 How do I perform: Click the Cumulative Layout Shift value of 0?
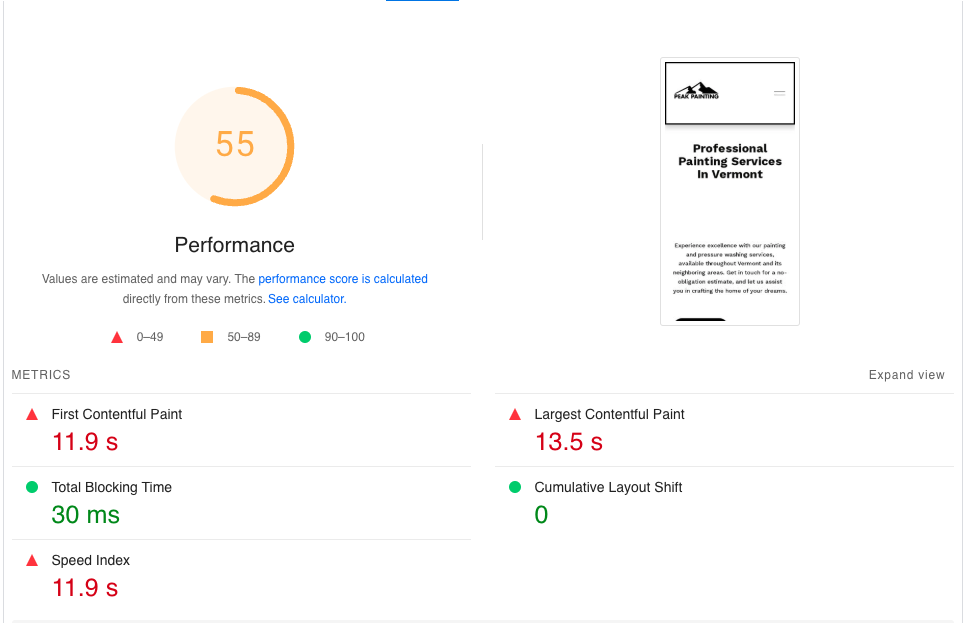click(x=541, y=514)
